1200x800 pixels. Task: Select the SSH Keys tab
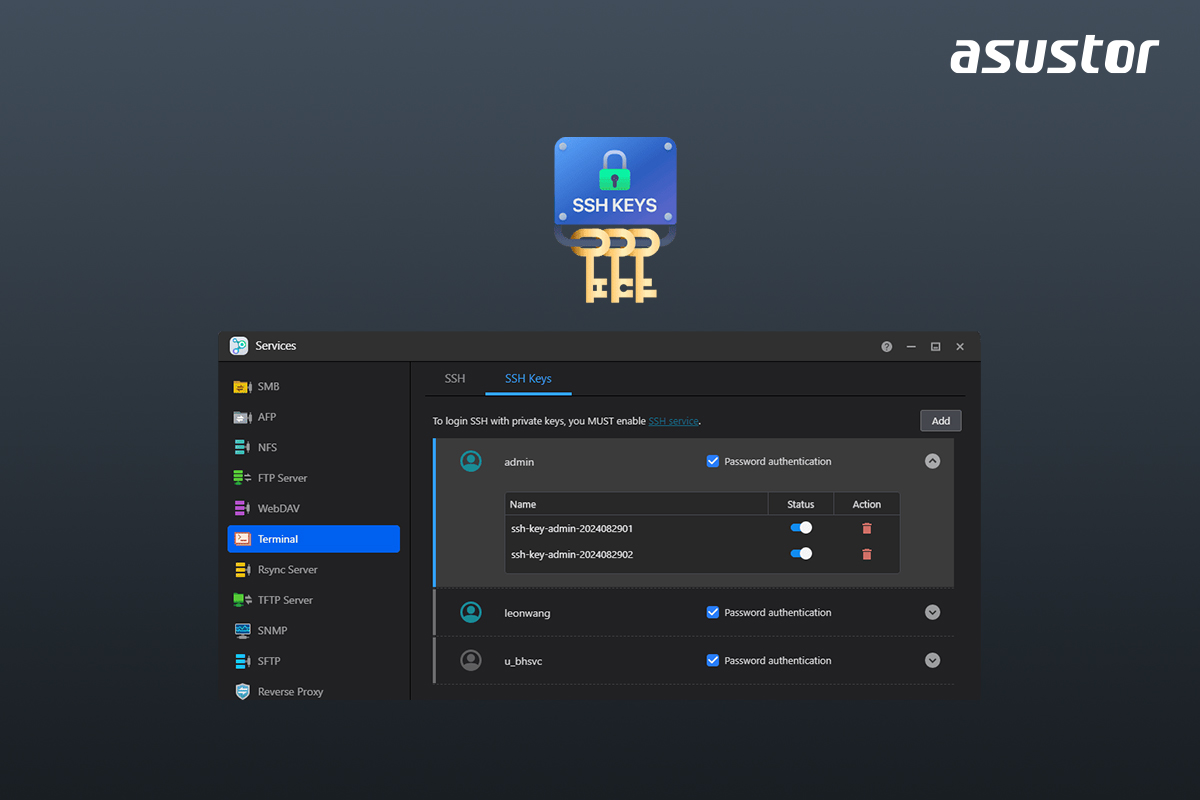click(x=528, y=379)
